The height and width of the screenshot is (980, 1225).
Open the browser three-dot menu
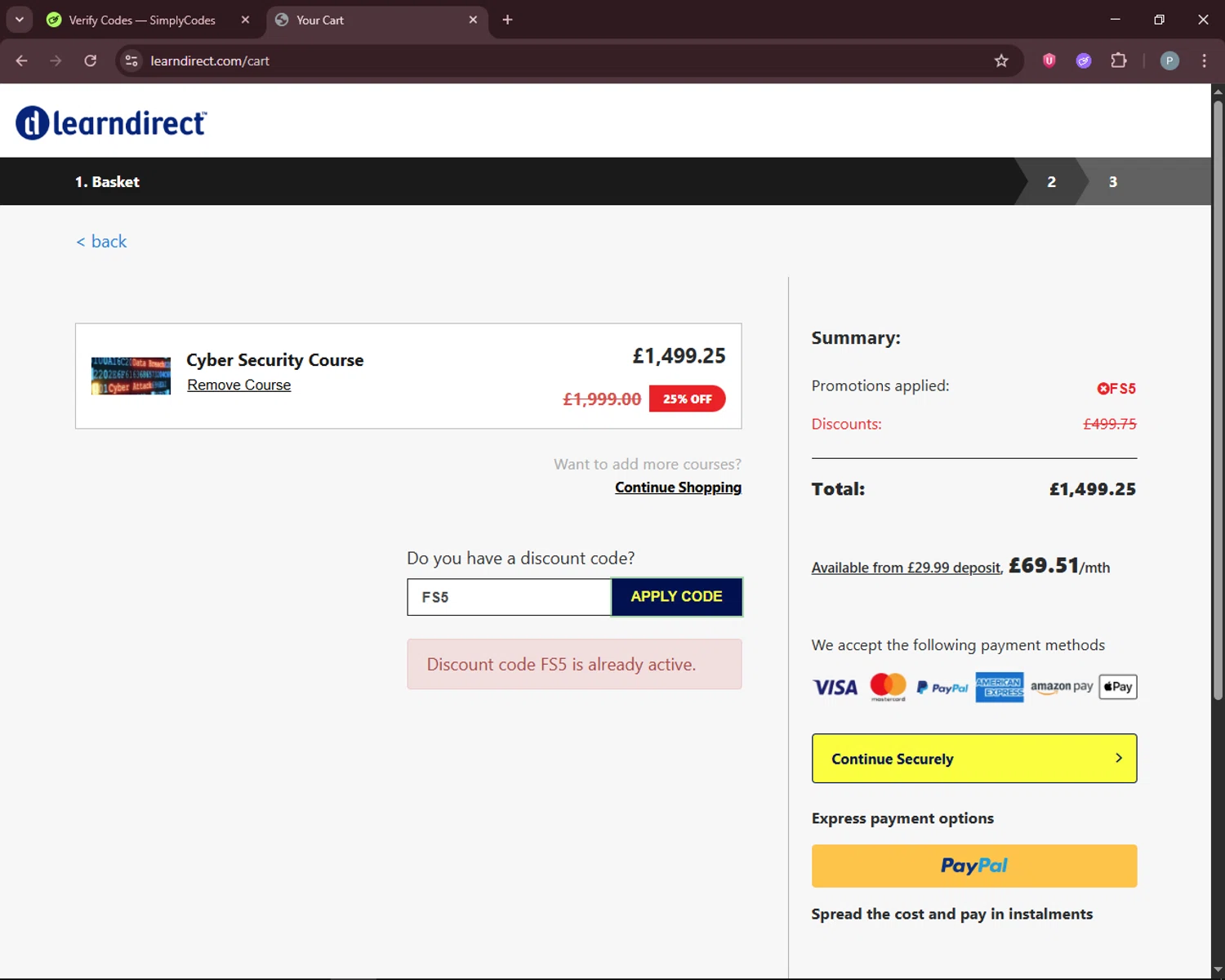1204,60
